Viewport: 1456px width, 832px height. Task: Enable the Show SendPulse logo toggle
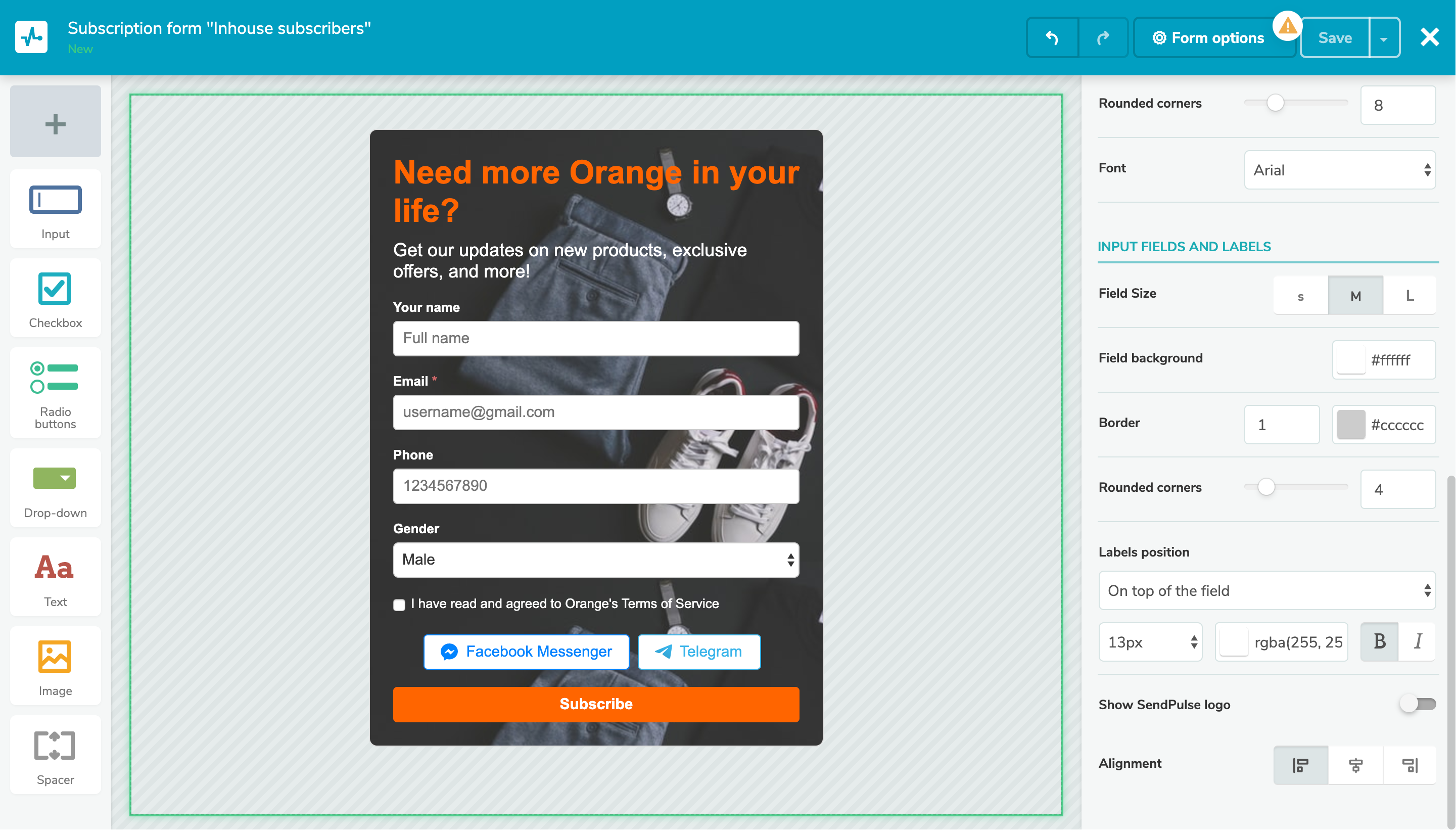1419,704
